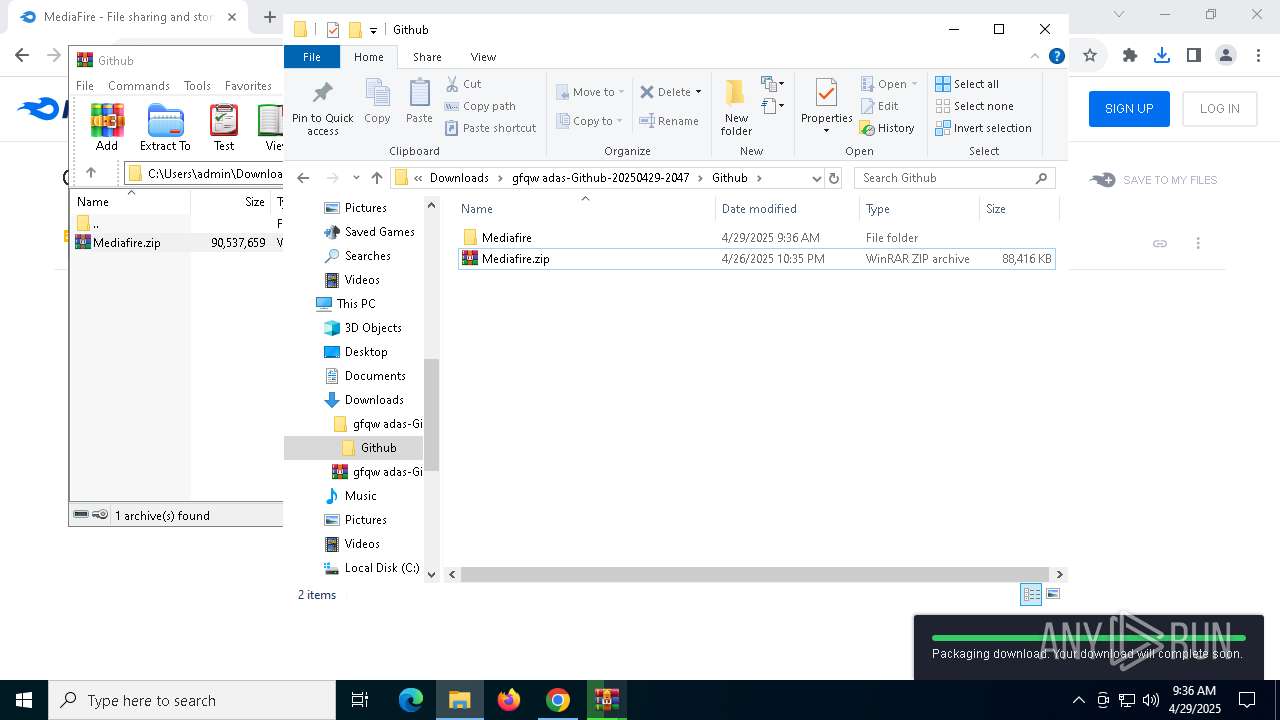Select the Mediafire folder in file list
This screenshot has height=720, width=1280.
[756, 238]
